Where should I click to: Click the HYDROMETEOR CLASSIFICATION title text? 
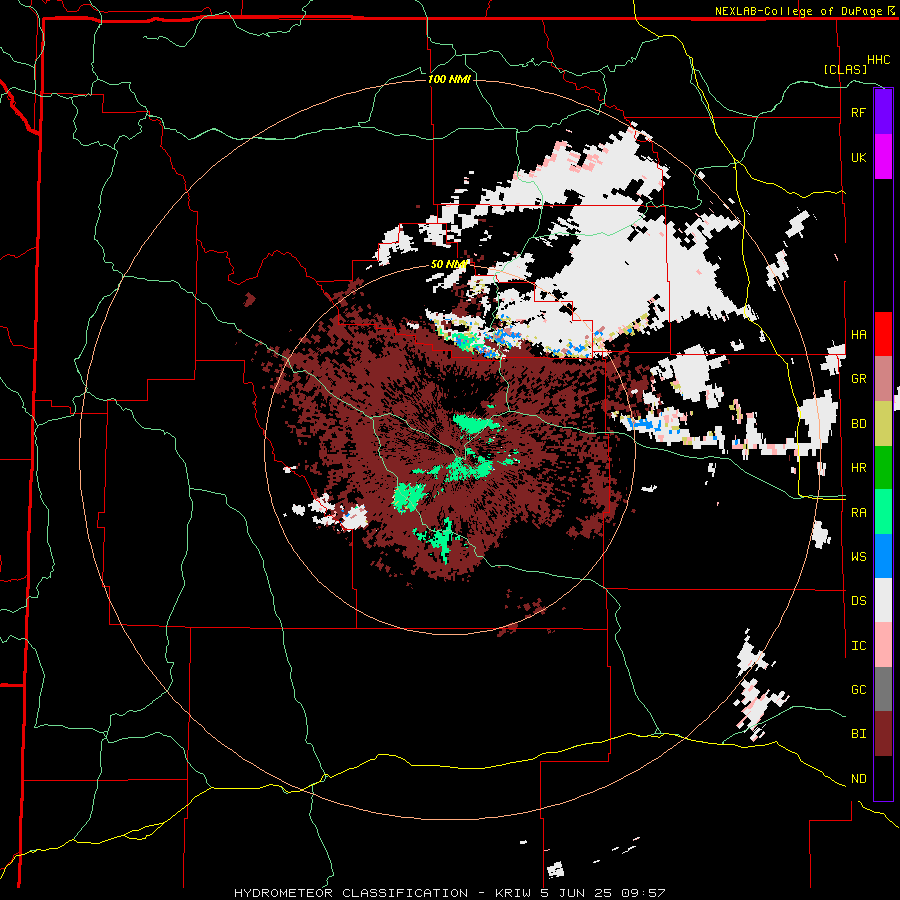351,893
